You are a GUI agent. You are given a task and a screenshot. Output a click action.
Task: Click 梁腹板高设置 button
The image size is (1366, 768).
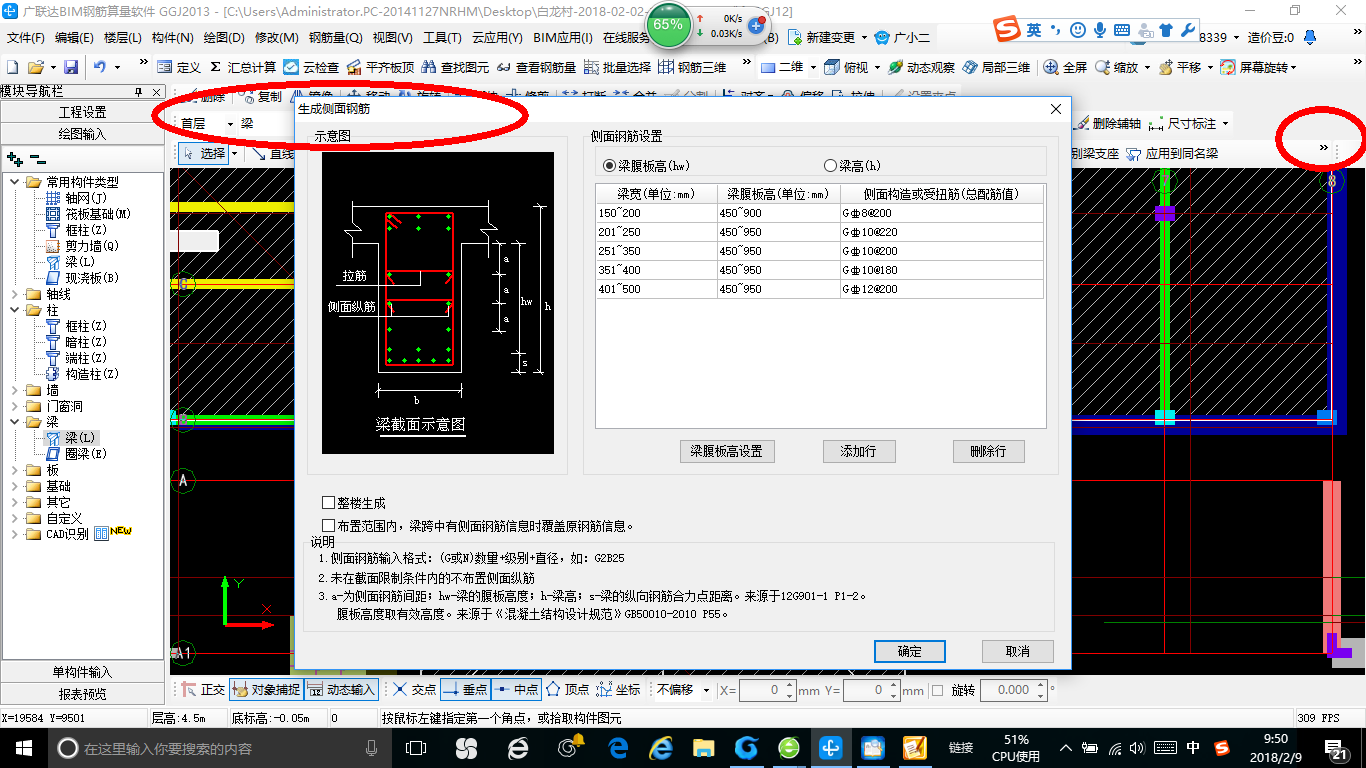(727, 451)
